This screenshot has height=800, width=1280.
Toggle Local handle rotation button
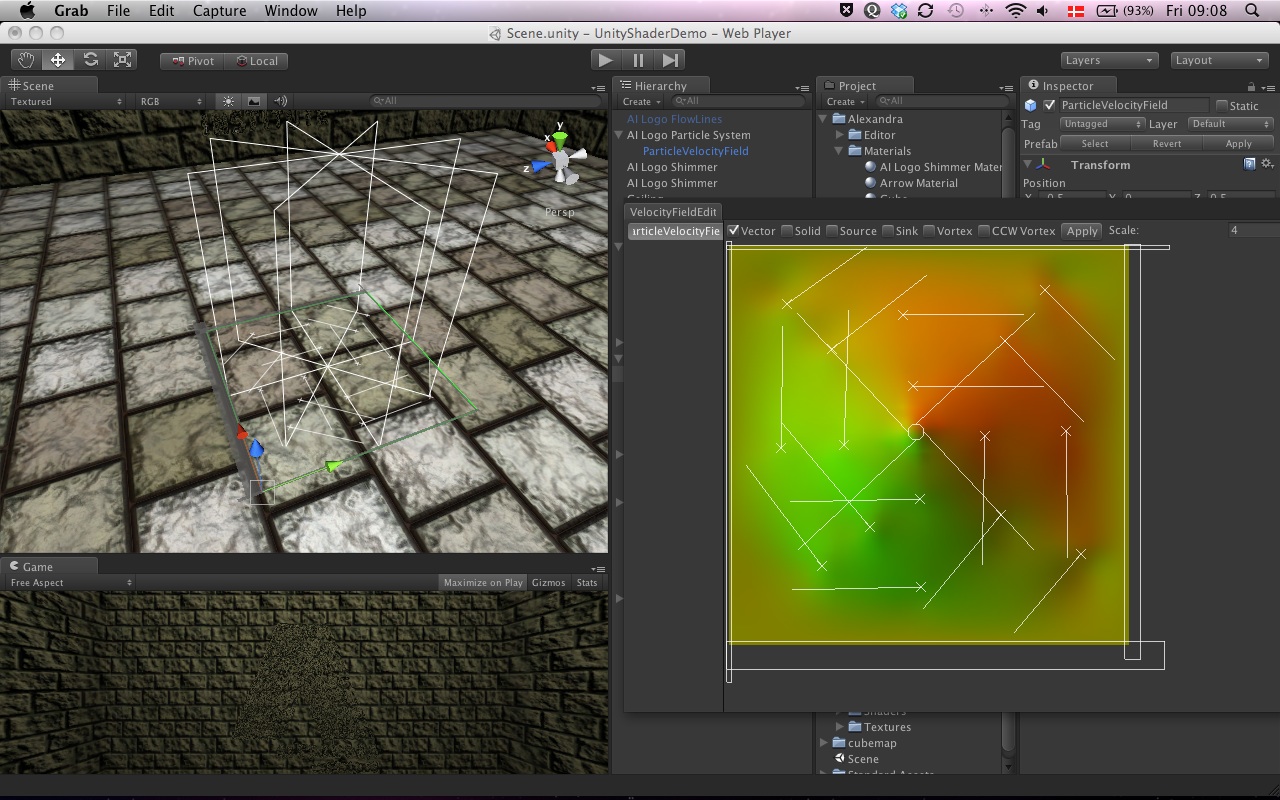tap(256, 61)
